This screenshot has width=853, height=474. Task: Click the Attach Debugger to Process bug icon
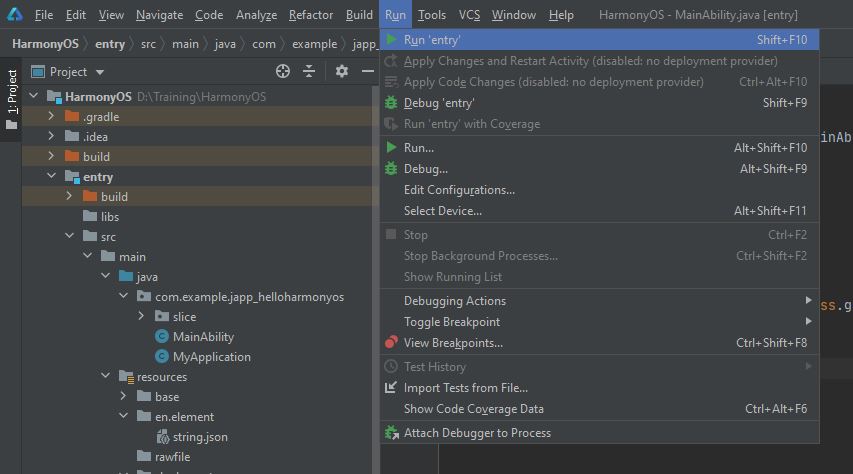[x=391, y=432]
